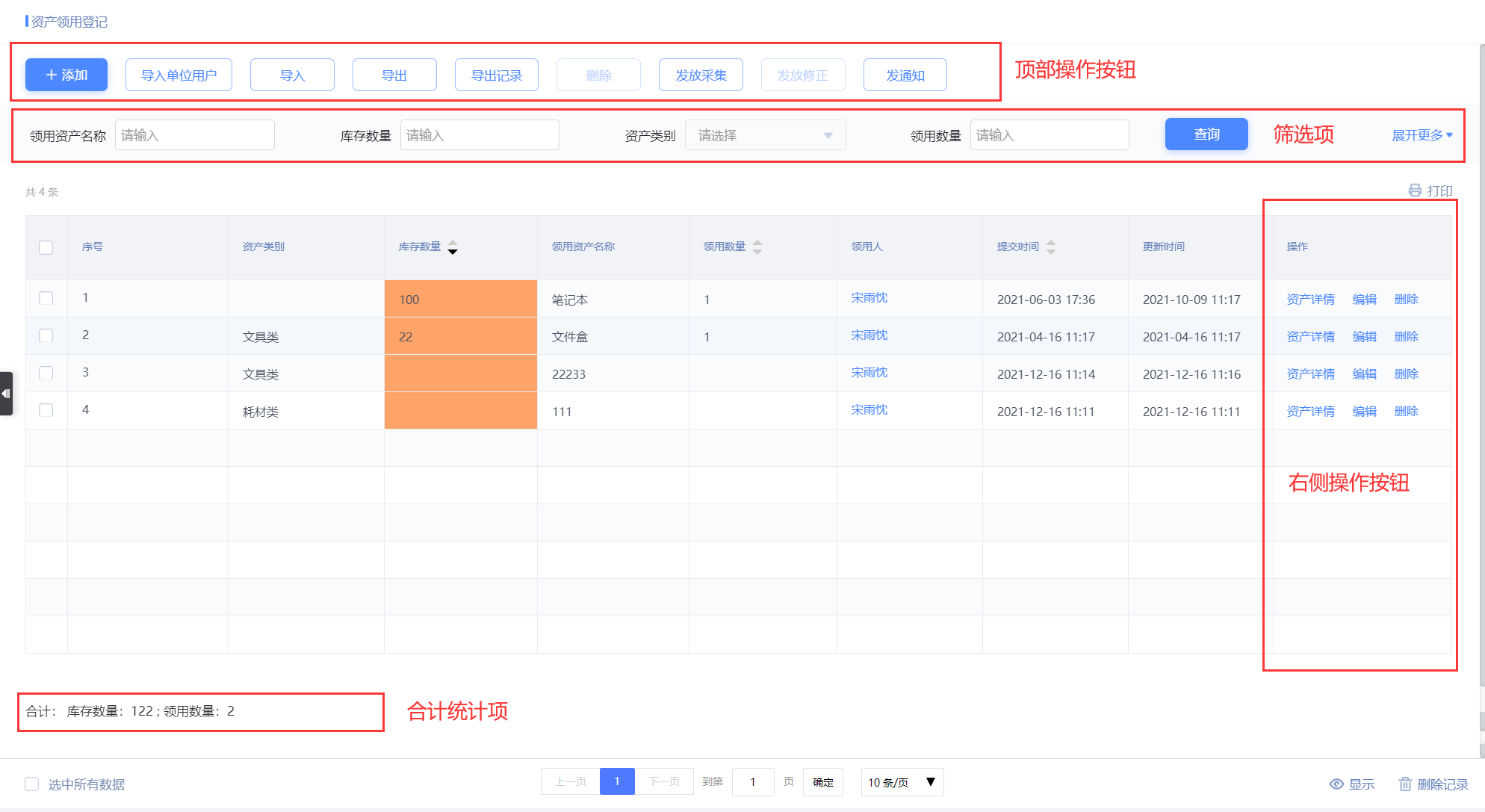Open the 10 条/页 page size dropdown
Viewport: 1485px width, 812px height.
coord(902,782)
